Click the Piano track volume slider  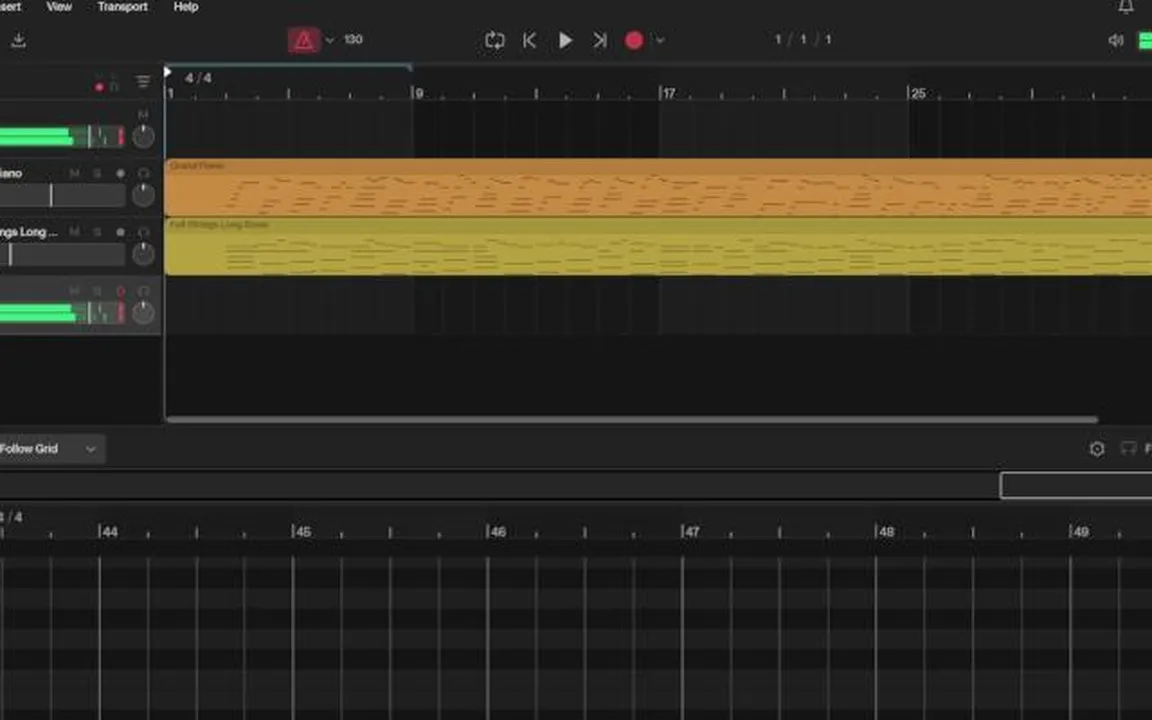(x=62, y=195)
